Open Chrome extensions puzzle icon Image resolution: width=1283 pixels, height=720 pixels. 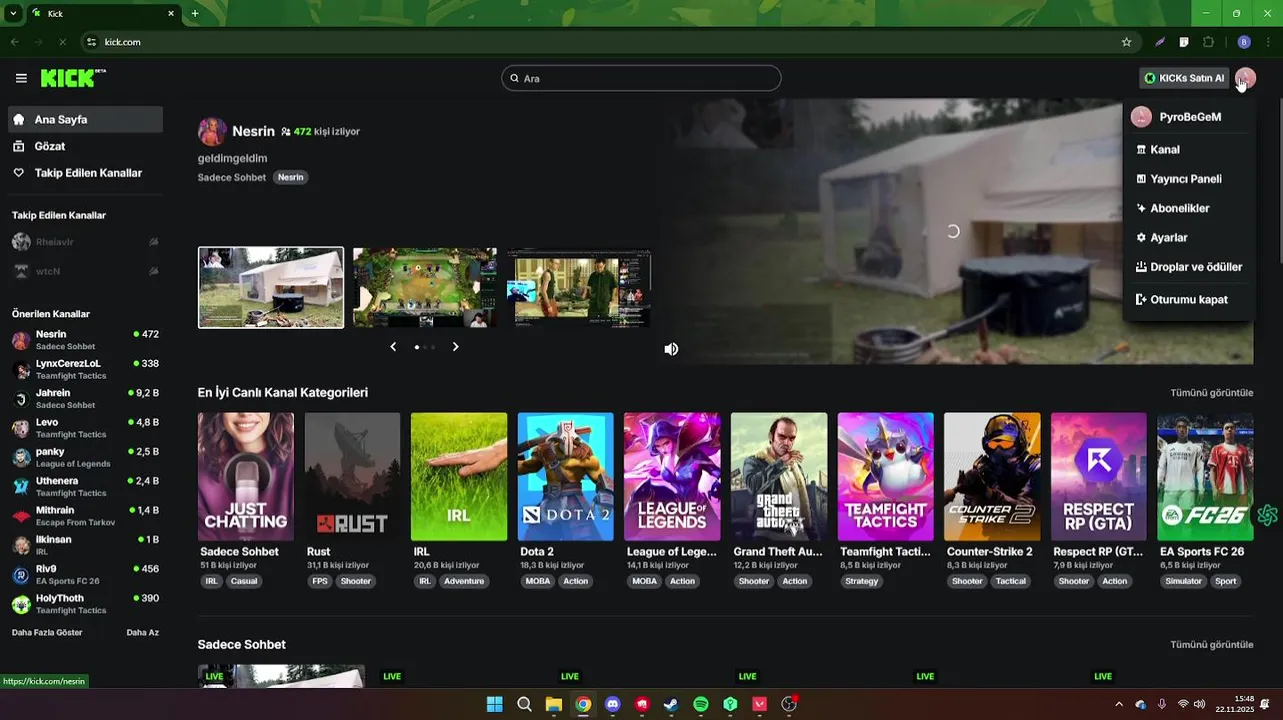pos(1208,42)
